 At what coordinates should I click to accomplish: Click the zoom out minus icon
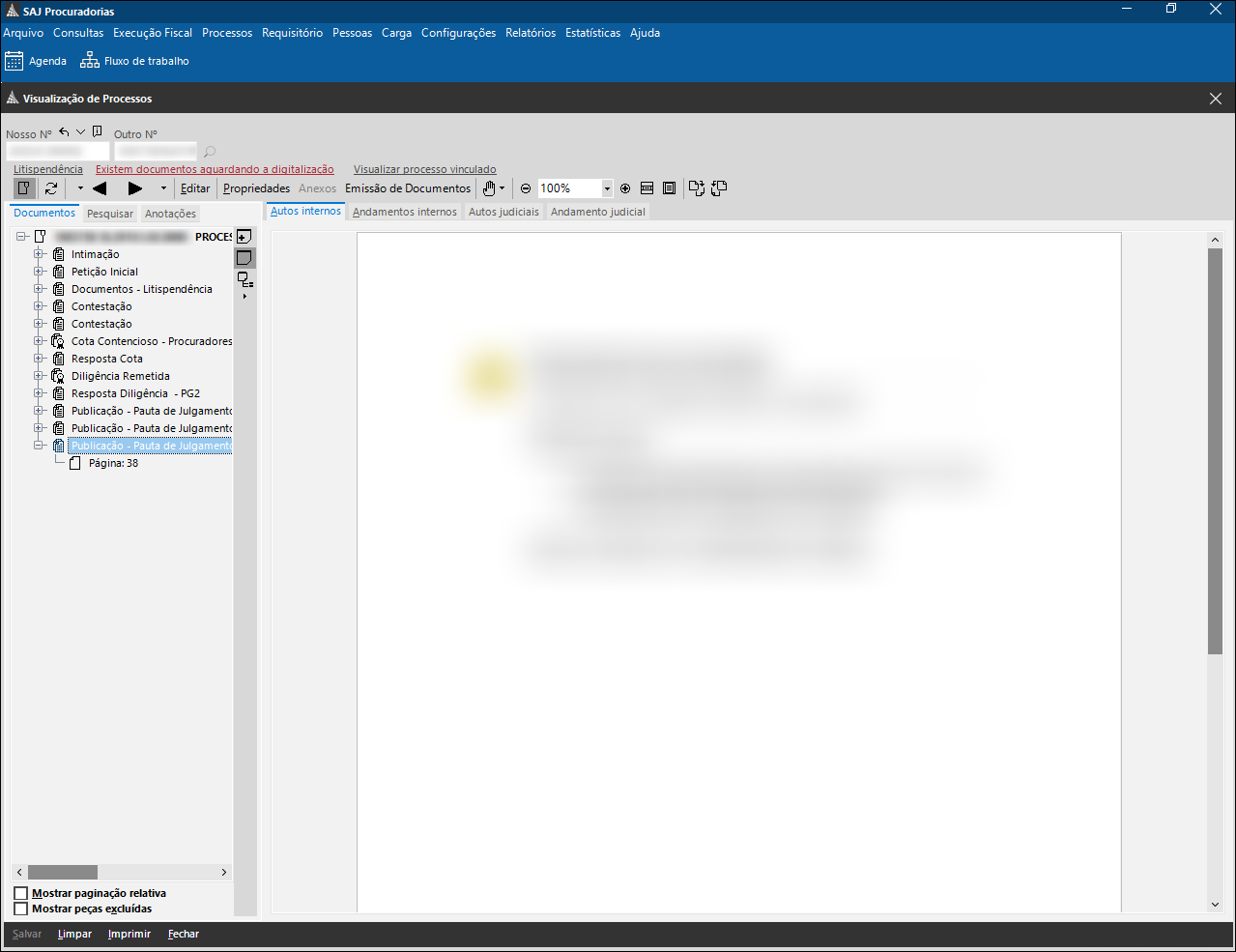[526, 188]
